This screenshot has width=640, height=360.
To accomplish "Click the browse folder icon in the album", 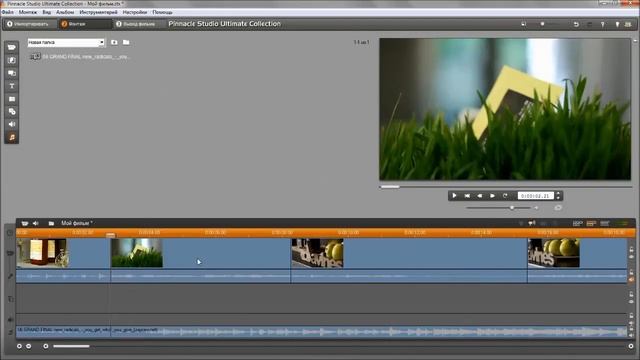I will tap(126, 42).
